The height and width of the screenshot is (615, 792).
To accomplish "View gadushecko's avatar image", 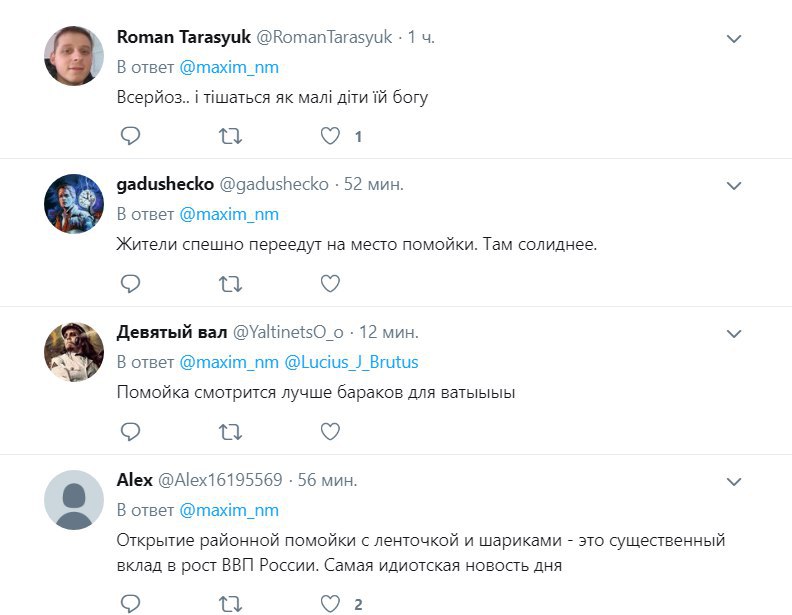I will coord(75,205).
